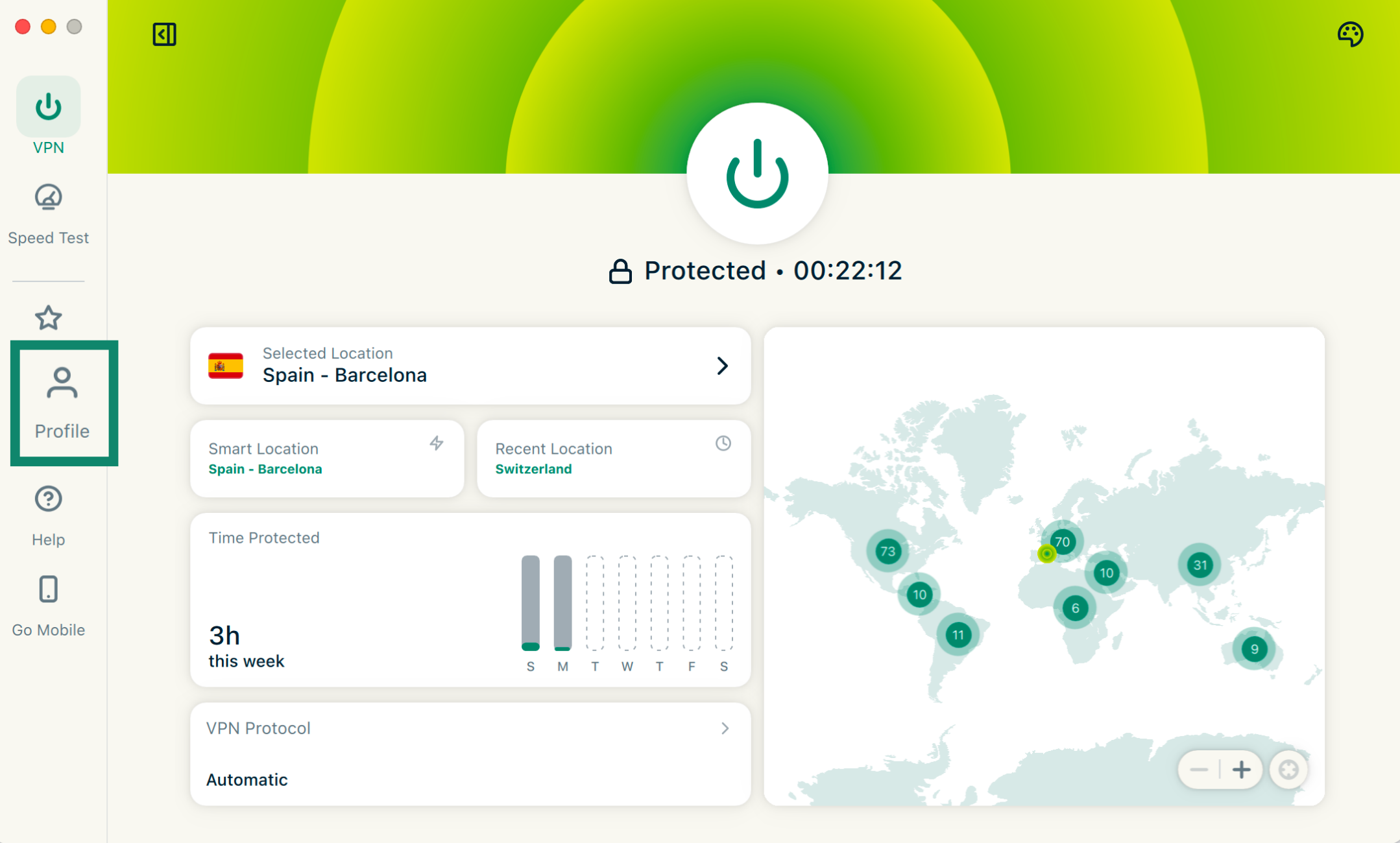Go to the Profile section

point(62,403)
